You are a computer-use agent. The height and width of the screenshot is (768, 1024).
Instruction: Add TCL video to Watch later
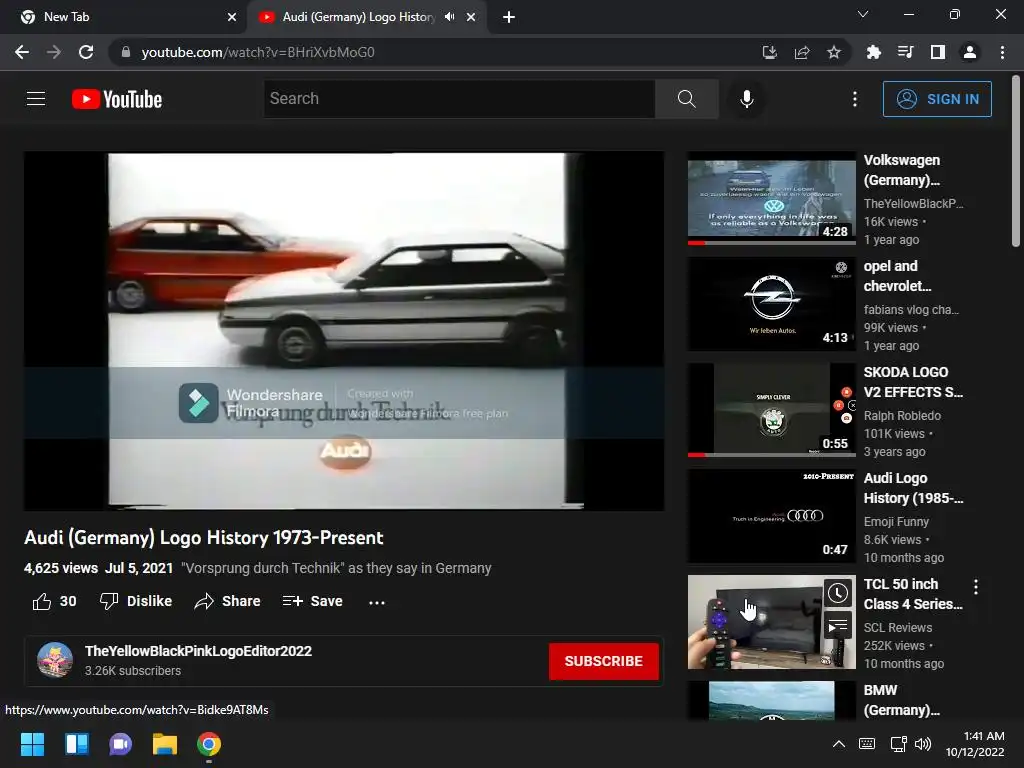coord(838,593)
